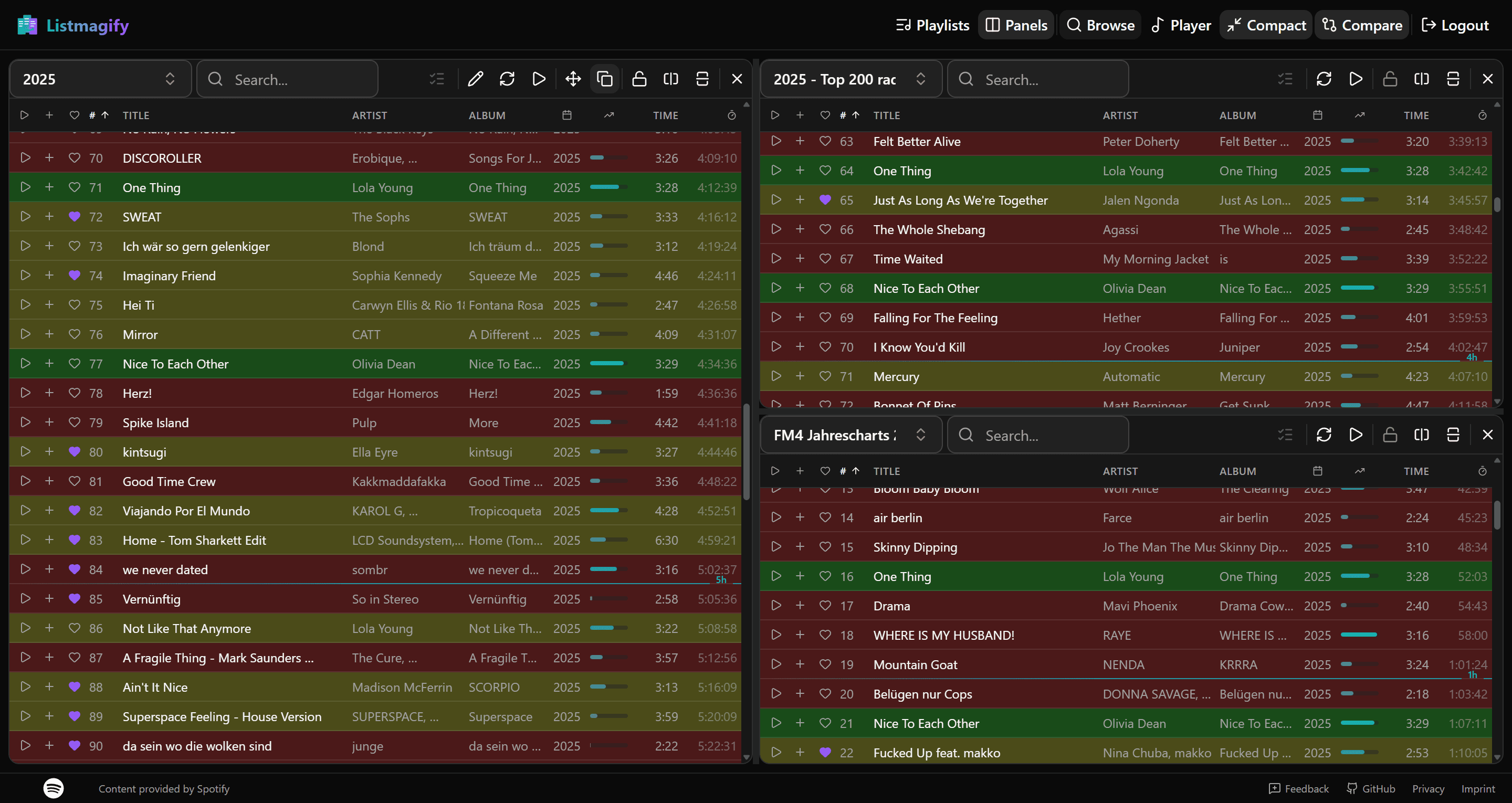Unlike the track Imaginary Friend
Image resolution: width=1512 pixels, height=803 pixels.
click(x=74, y=276)
